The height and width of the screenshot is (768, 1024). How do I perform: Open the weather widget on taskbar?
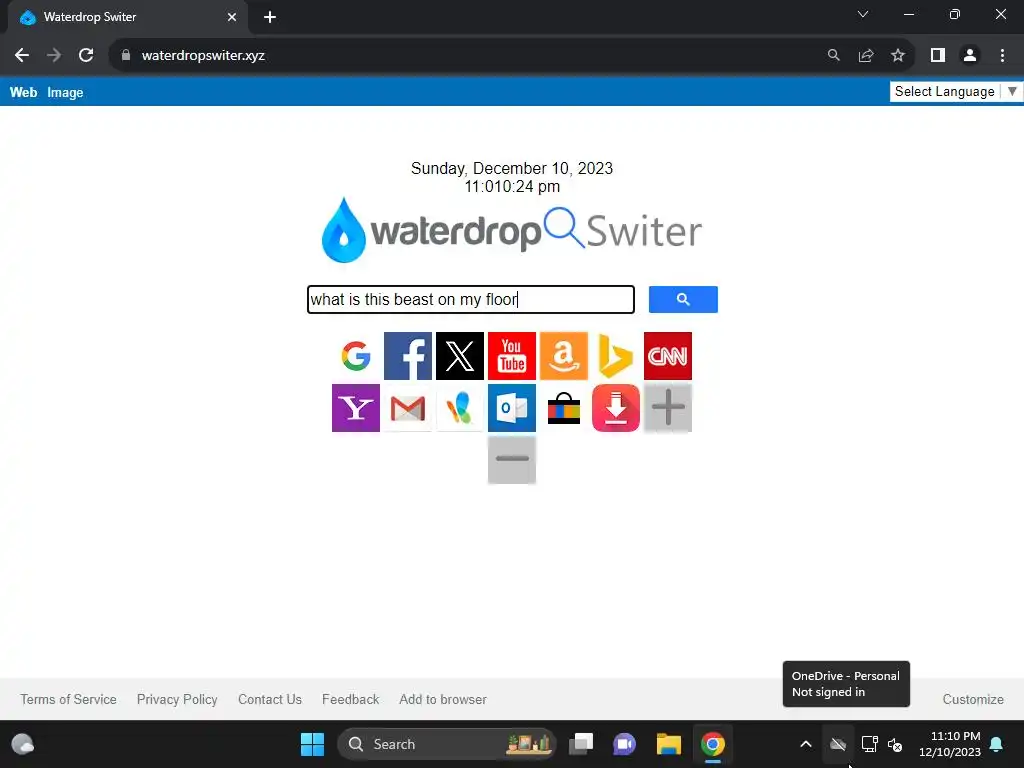tap(23, 744)
